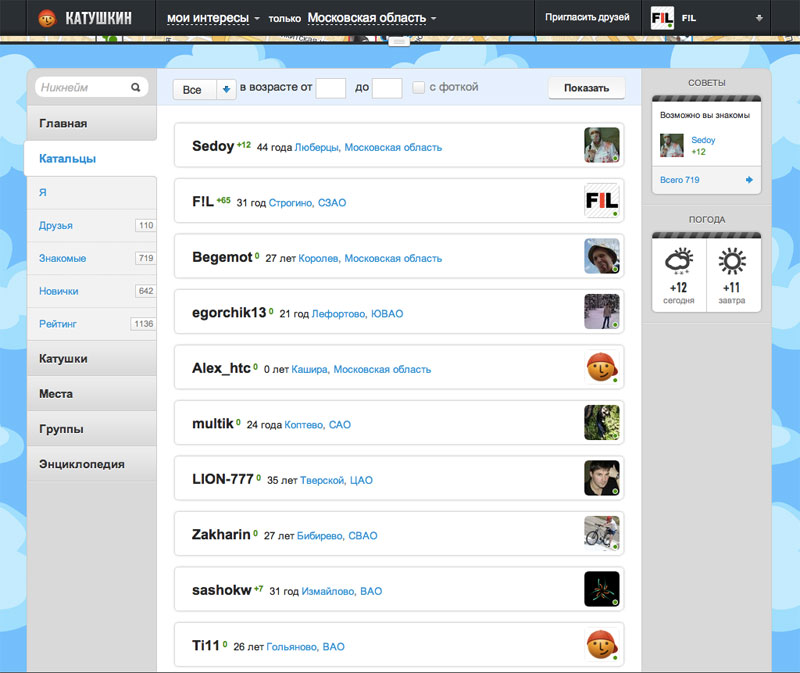Viewport: 800px width, 673px height.
Task: Click the 'Люберцы' location link
Action: click(x=316, y=147)
